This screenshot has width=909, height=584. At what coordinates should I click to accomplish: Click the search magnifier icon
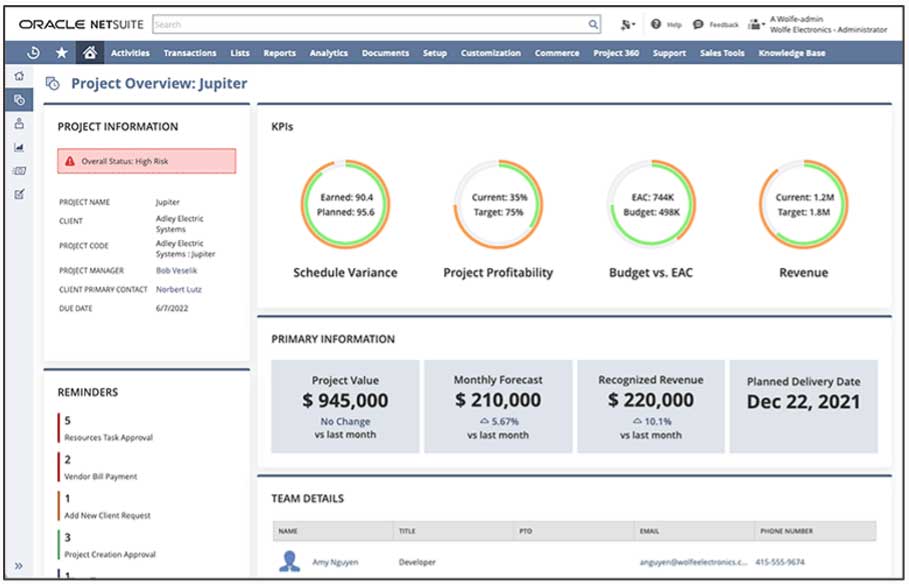[x=593, y=24]
